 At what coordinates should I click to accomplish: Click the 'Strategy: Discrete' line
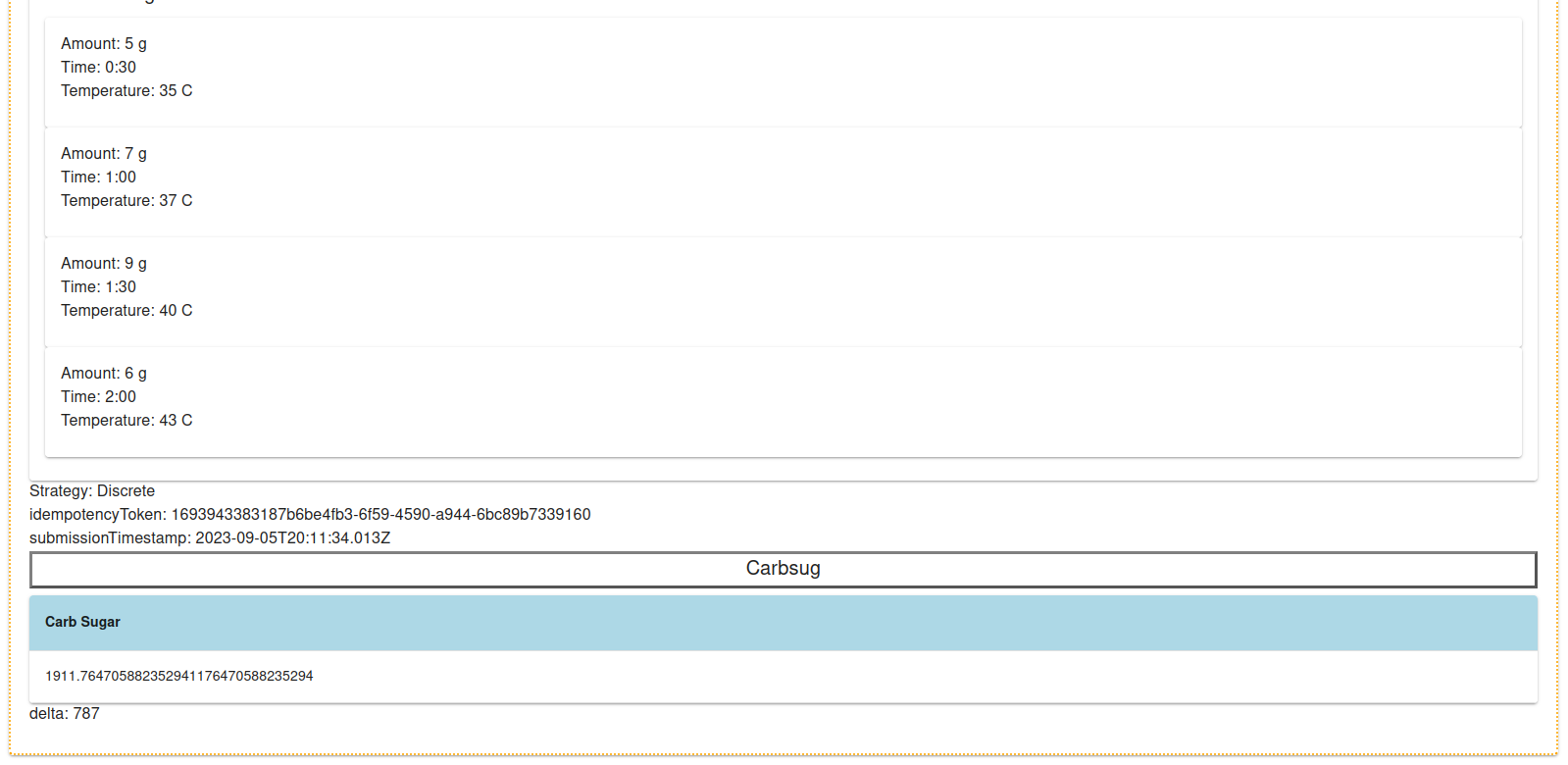(x=92, y=490)
